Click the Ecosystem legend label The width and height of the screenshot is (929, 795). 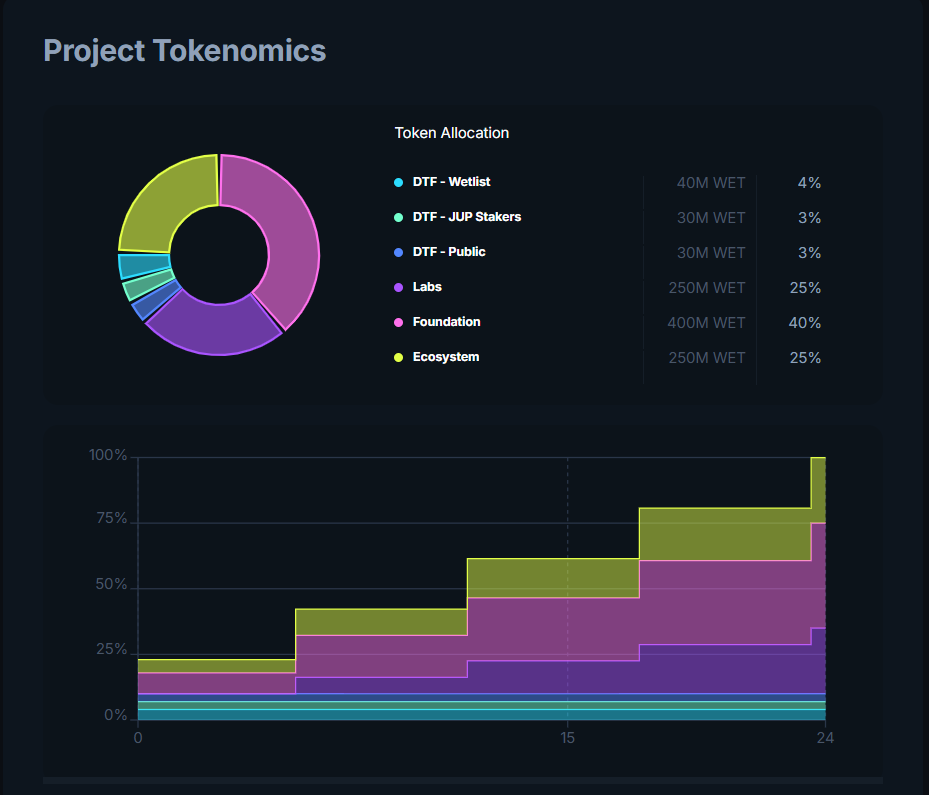tap(445, 357)
